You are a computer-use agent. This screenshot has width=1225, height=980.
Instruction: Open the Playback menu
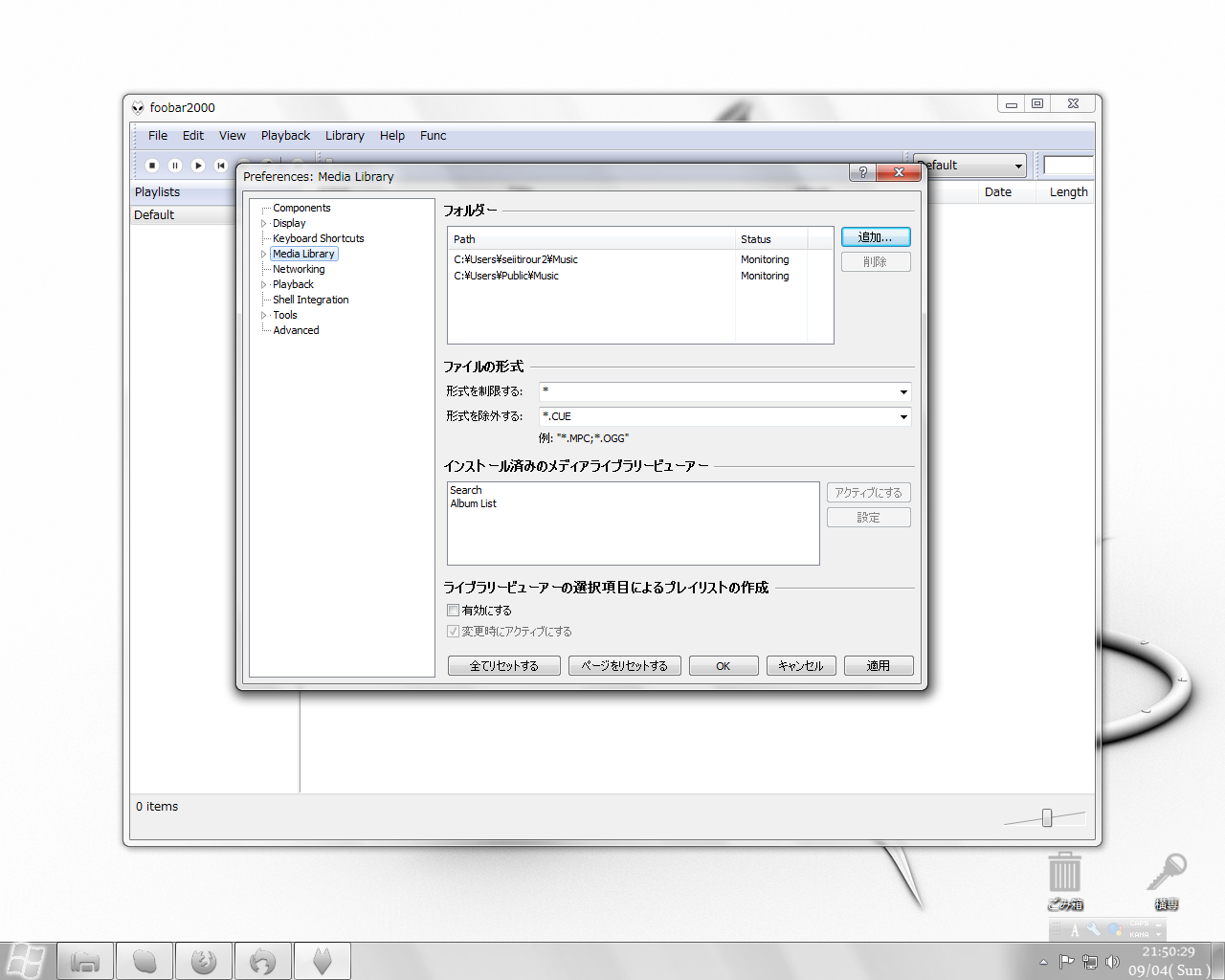point(285,136)
